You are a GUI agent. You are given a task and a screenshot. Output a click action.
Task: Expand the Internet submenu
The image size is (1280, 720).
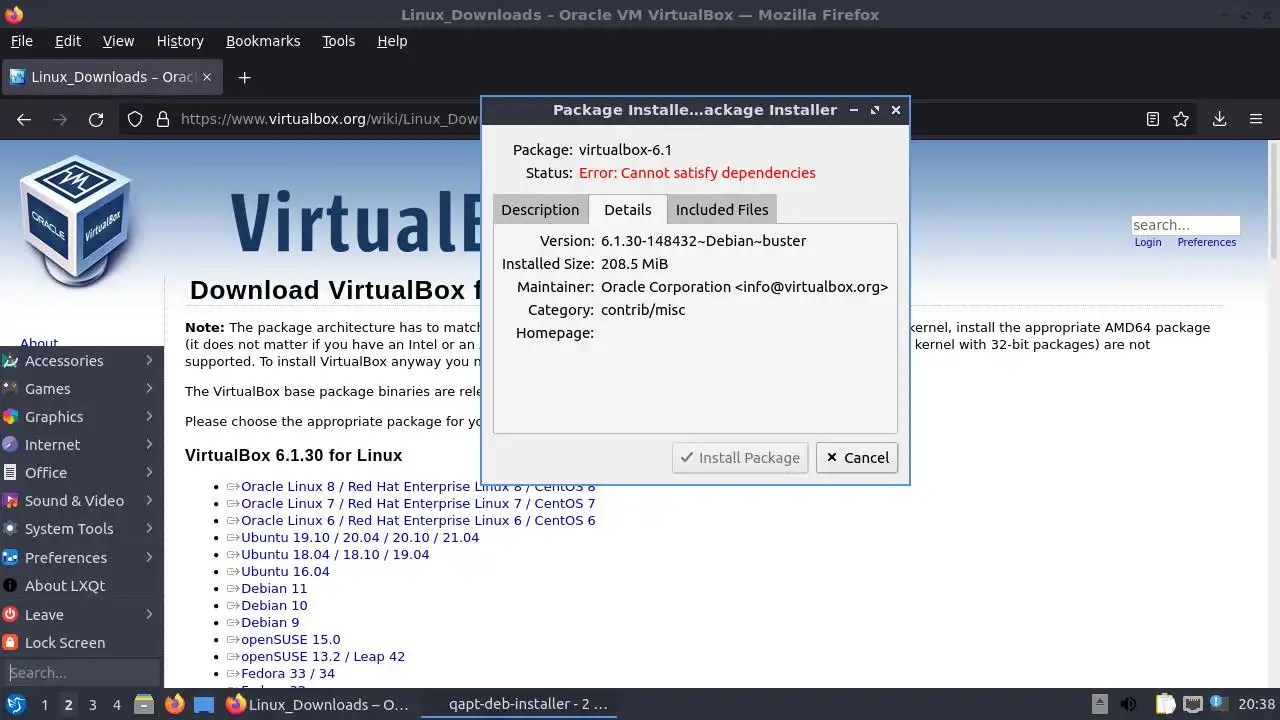(80, 444)
